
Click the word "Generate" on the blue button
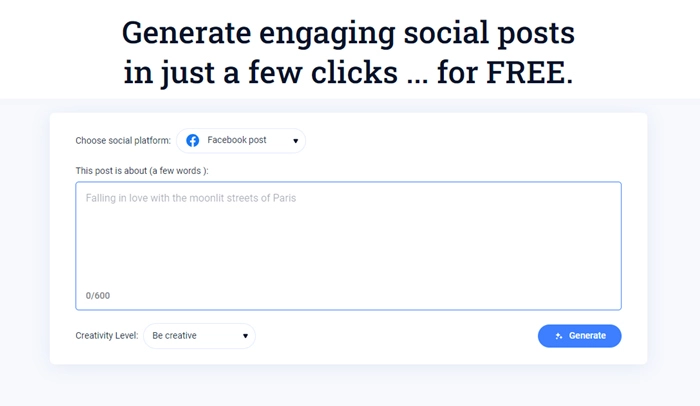coord(587,336)
